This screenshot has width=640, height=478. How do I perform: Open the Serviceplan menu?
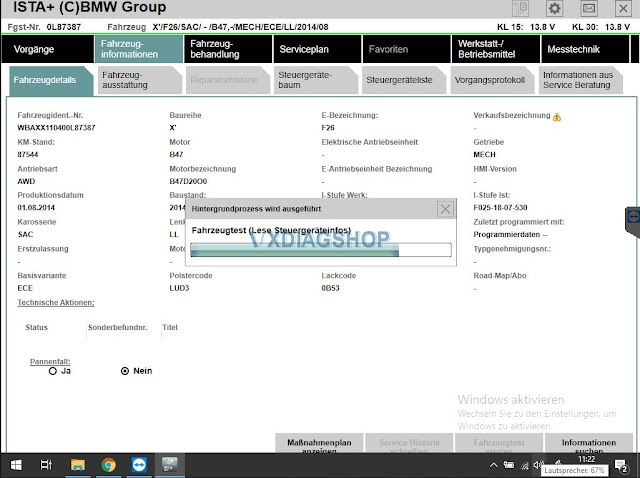click(317, 49)
